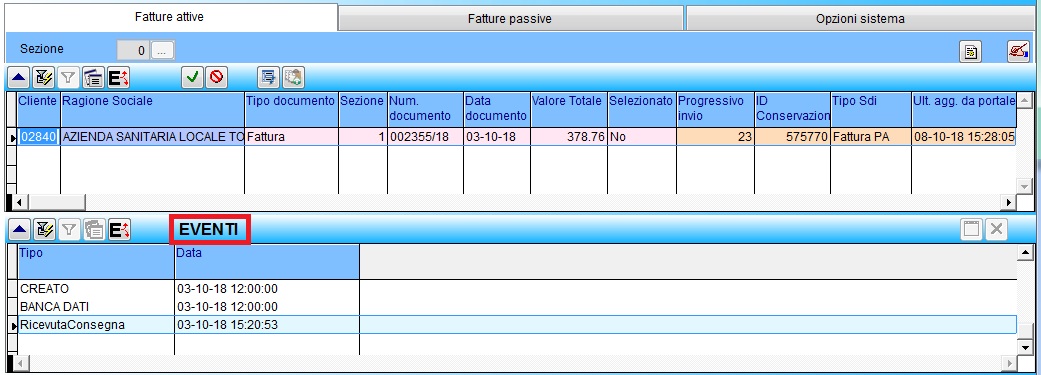Select the CREATO event row

(517, 289)
